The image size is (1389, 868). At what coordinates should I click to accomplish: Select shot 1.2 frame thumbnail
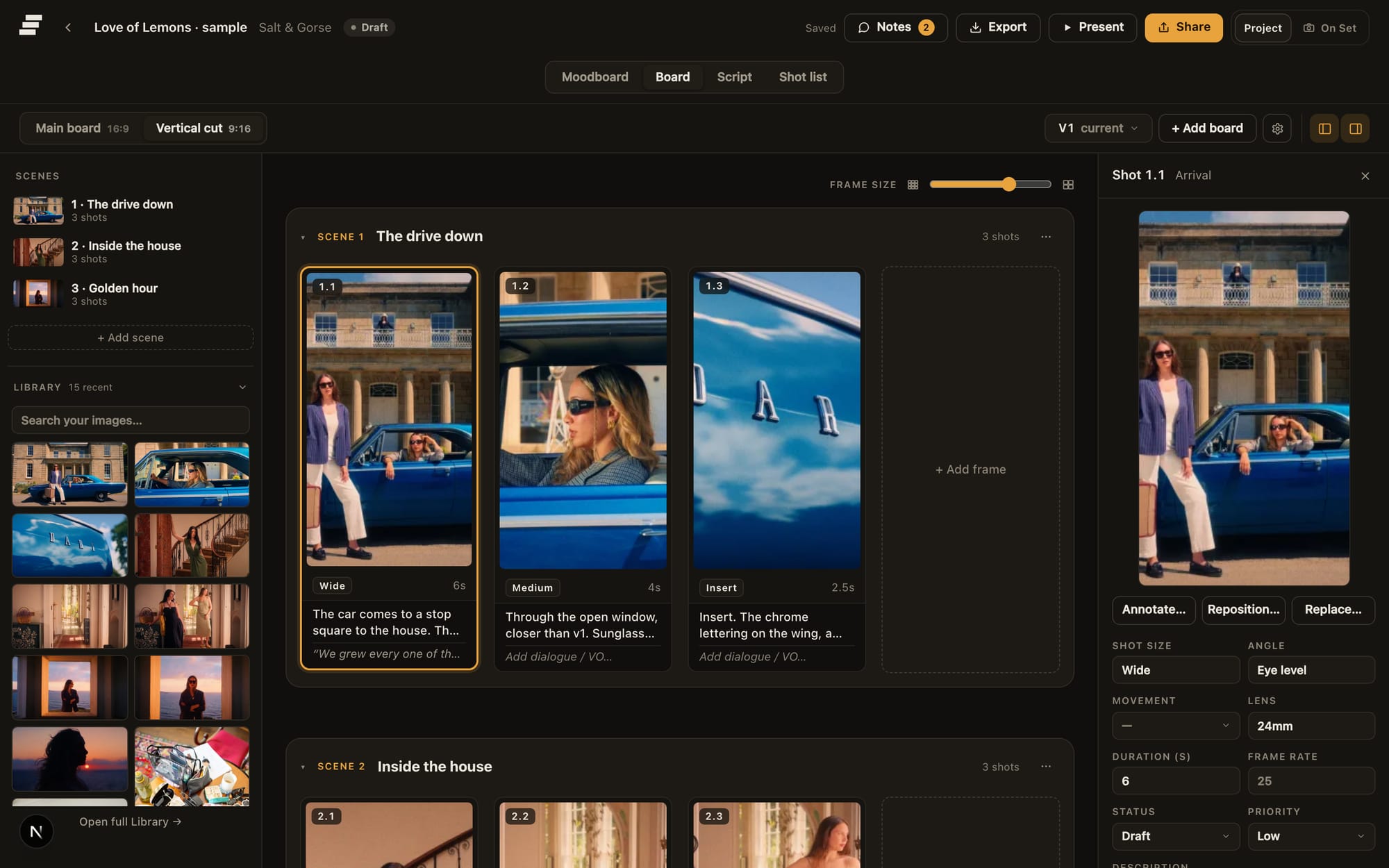tap(583, 420)
